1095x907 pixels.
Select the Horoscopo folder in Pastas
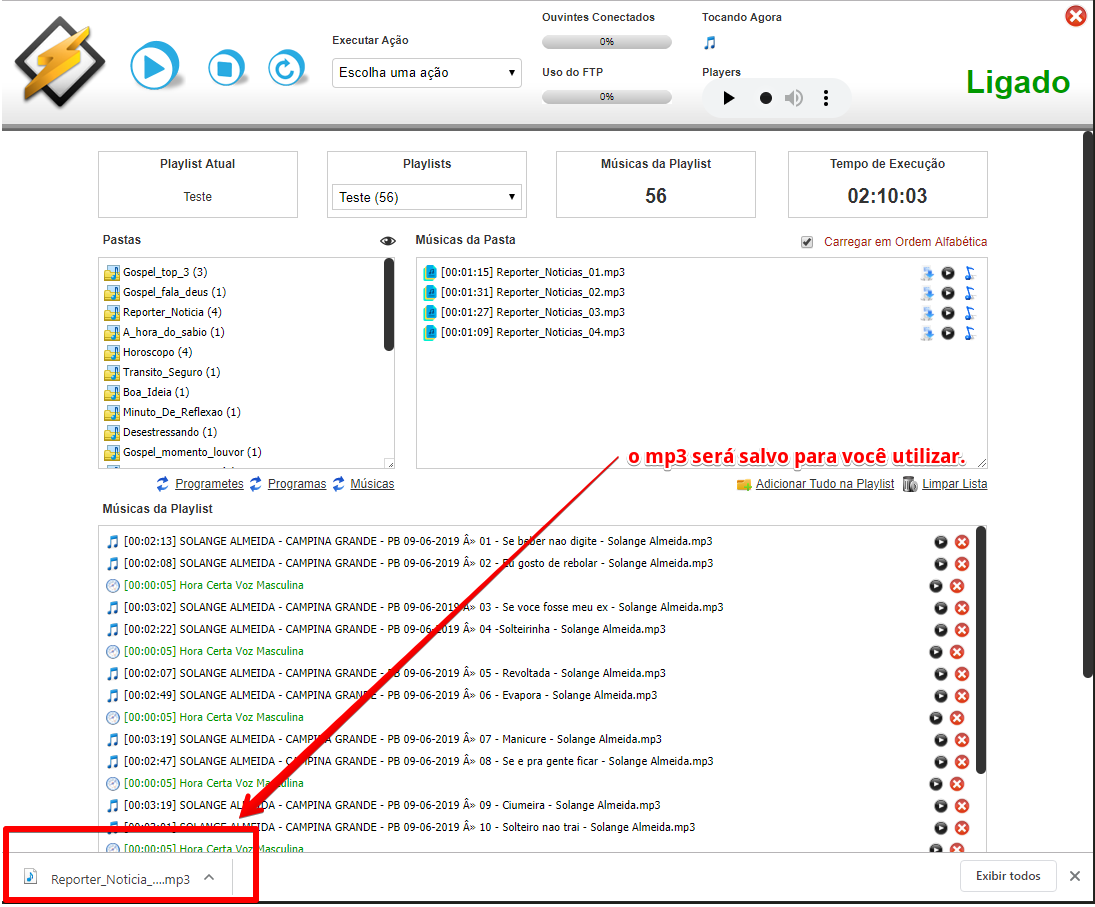coord(157,352)
